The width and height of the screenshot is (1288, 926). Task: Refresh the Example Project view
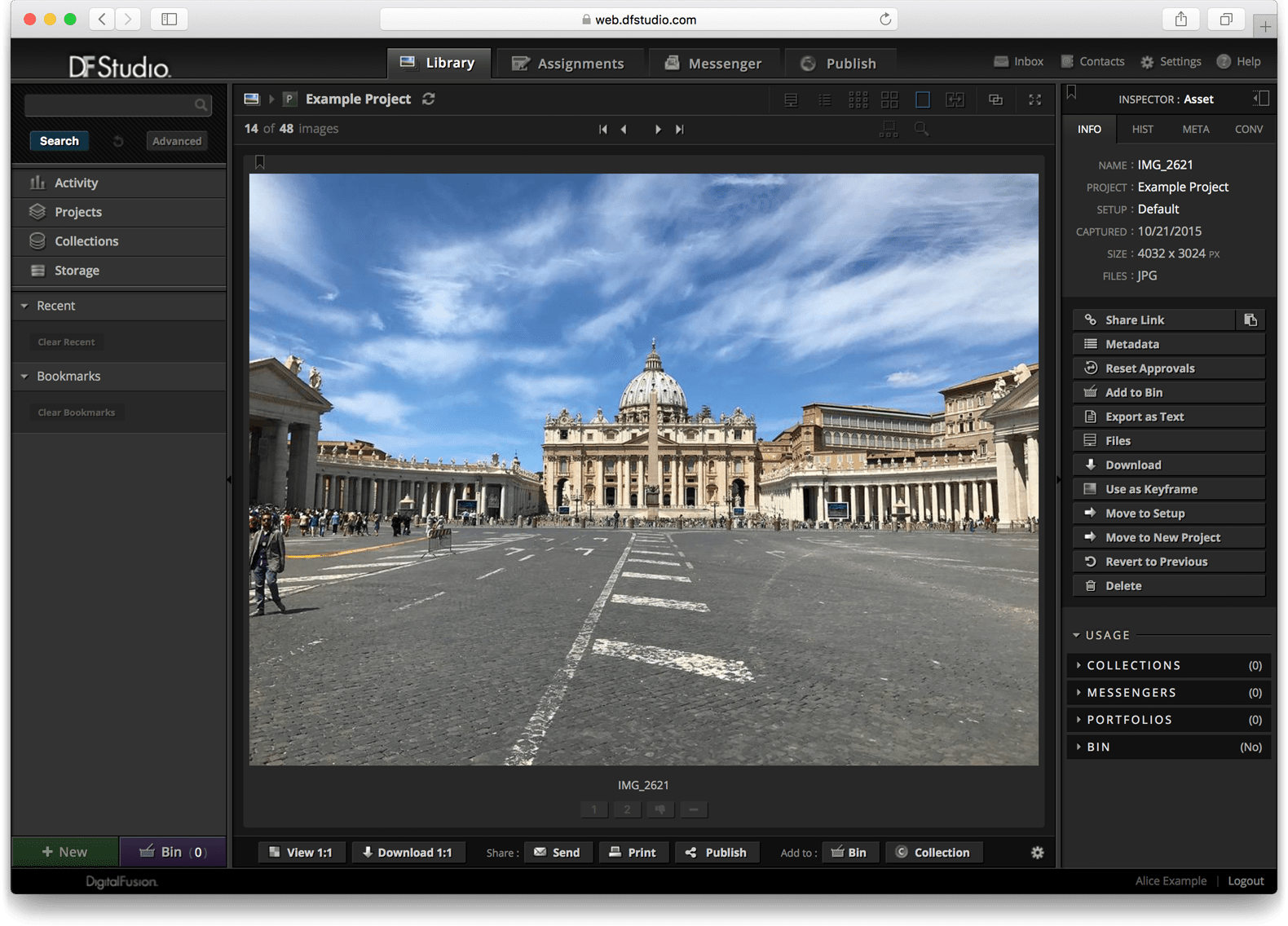pos(429,99)
